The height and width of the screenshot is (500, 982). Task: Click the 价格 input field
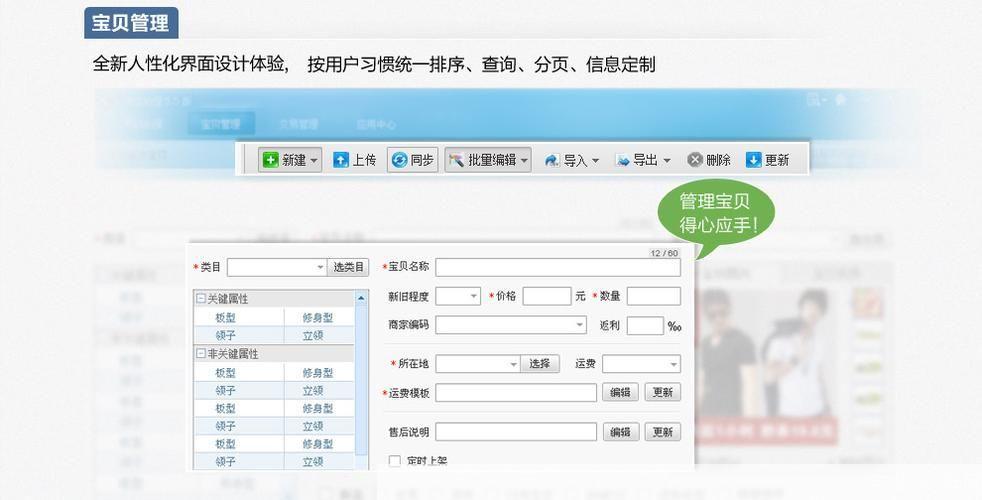[x=547, y=296]
